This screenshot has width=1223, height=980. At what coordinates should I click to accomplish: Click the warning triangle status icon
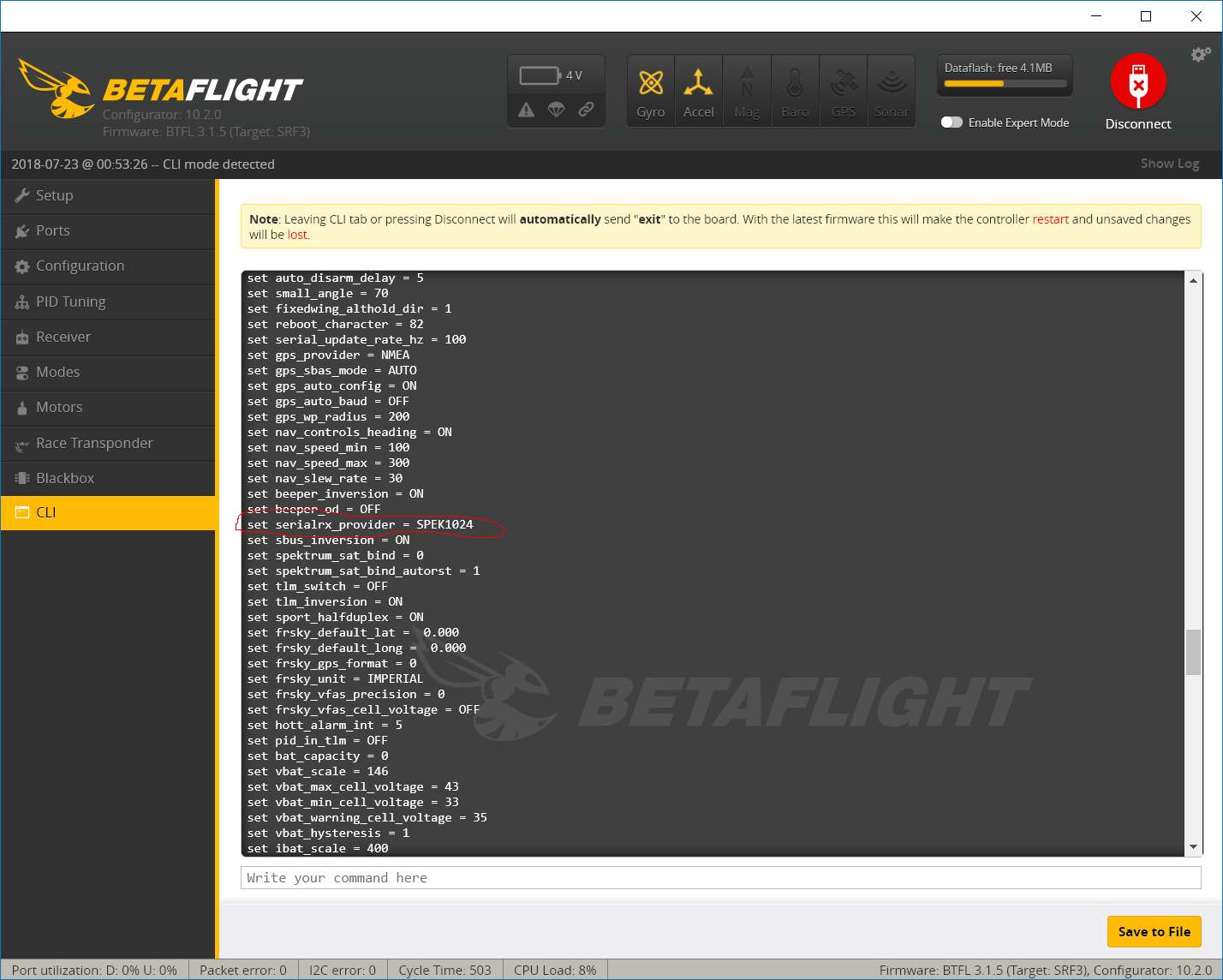[527, 110]
